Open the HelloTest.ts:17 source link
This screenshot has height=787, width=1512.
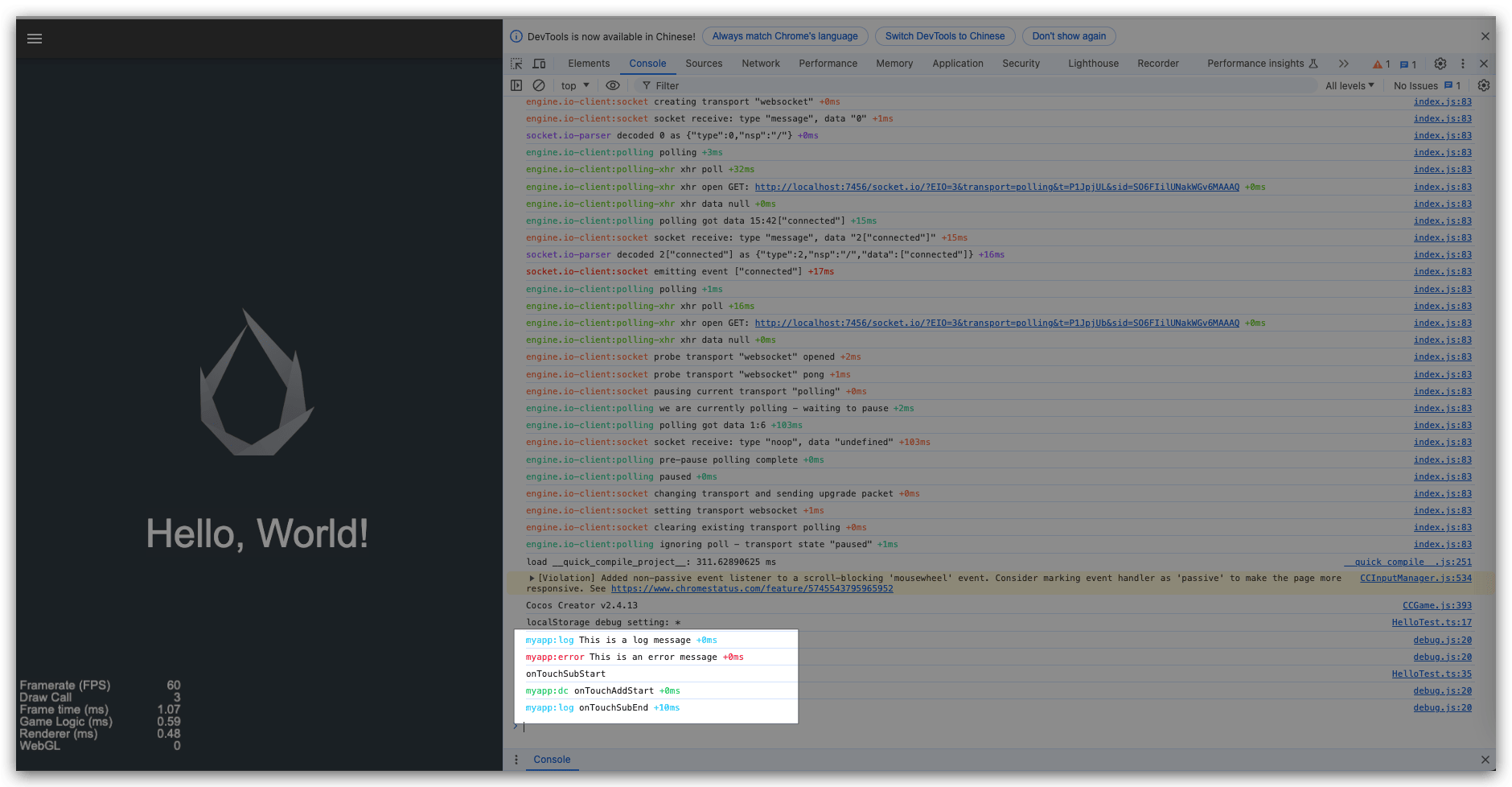[1432, 622]
